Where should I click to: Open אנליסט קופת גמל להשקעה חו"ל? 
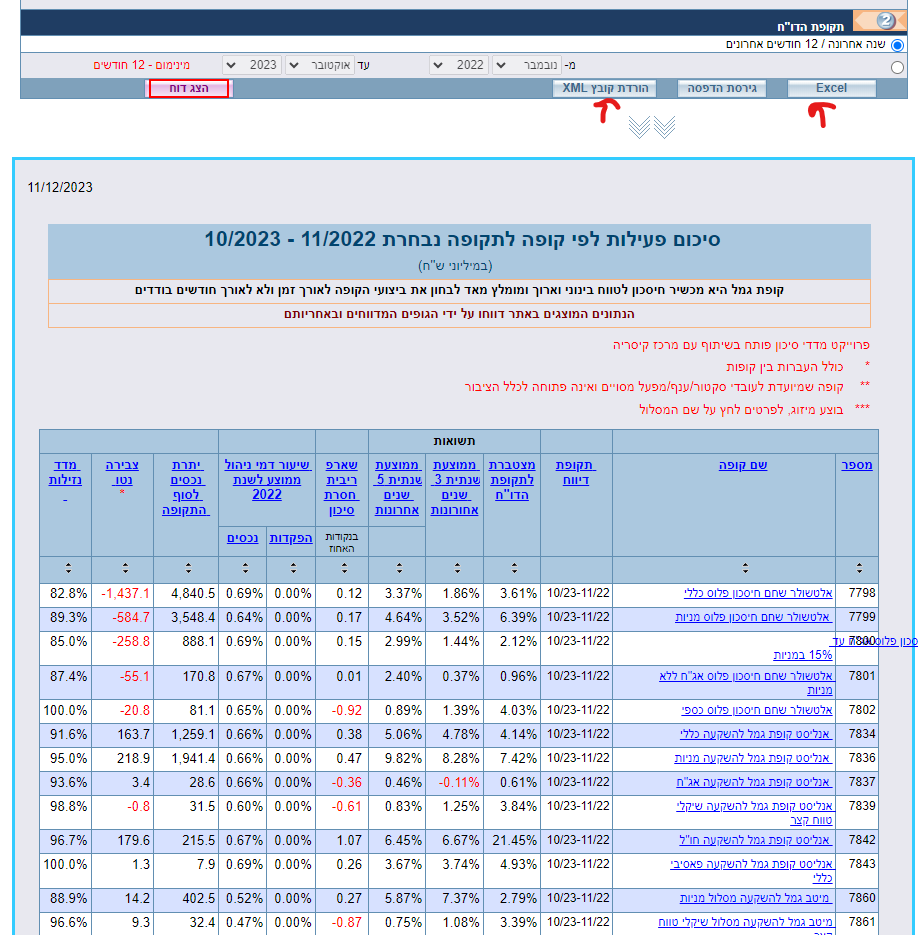click(755, 840)
